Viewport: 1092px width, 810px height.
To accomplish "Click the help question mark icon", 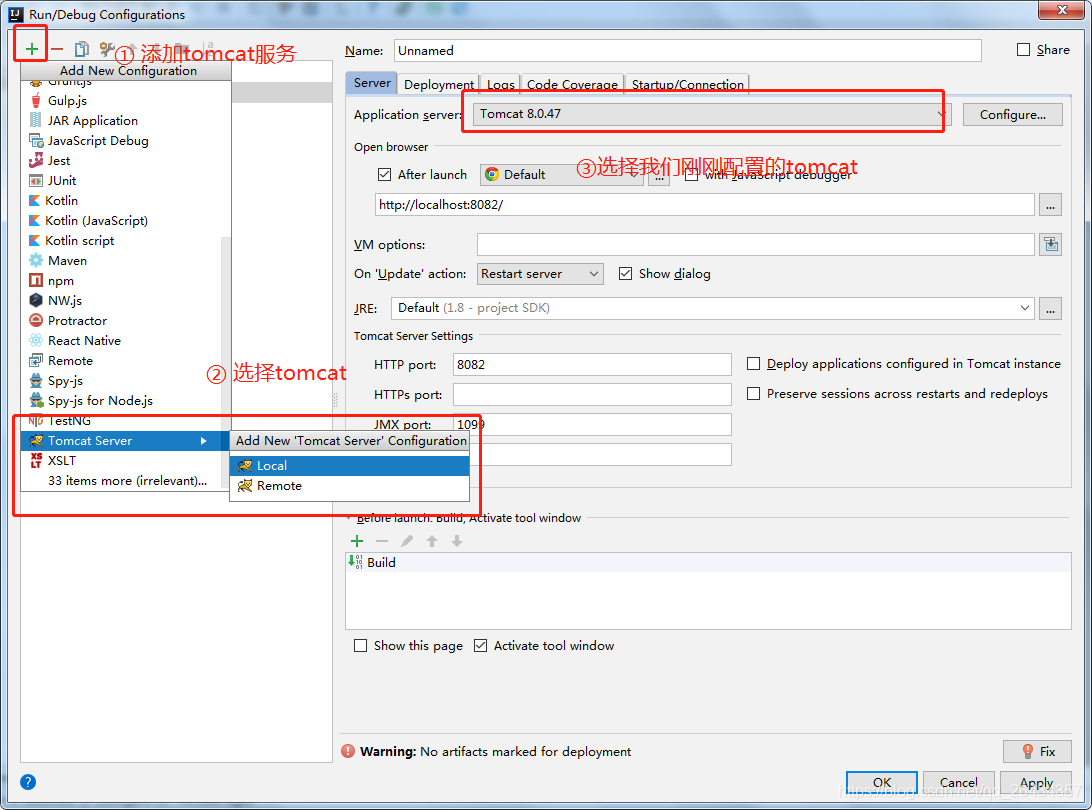I will 28,781.
